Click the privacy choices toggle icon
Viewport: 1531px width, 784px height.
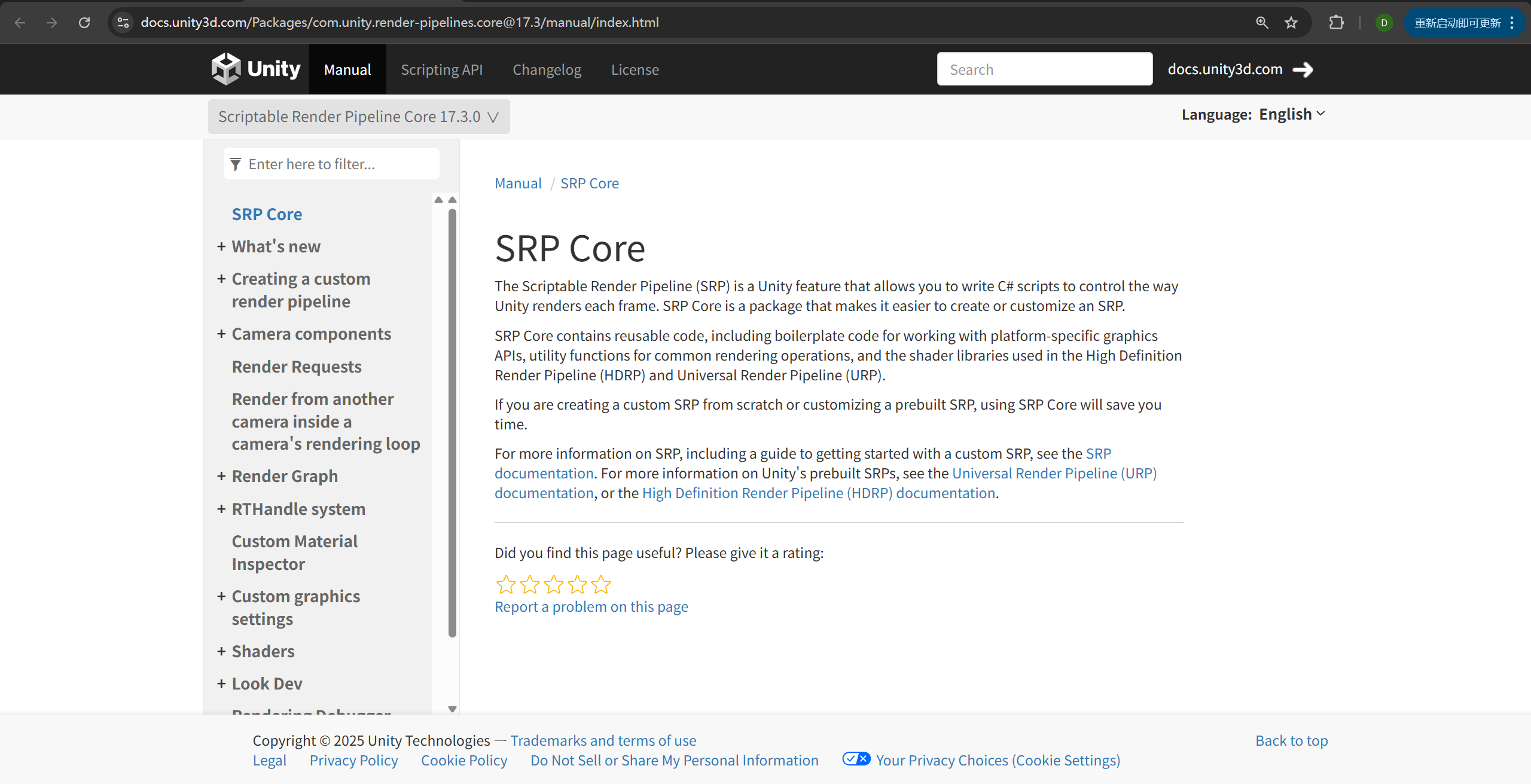[x=856, y=759]
